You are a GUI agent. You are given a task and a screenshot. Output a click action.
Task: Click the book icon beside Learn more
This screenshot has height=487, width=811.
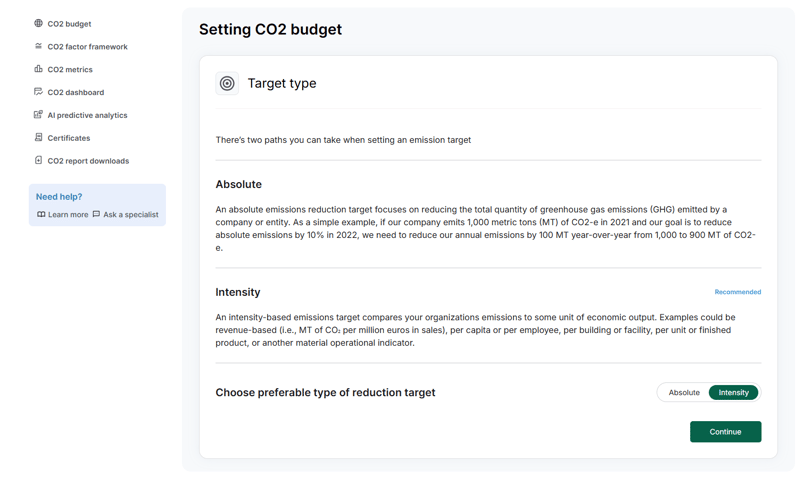pyautogui.click(x=41, y=214)
